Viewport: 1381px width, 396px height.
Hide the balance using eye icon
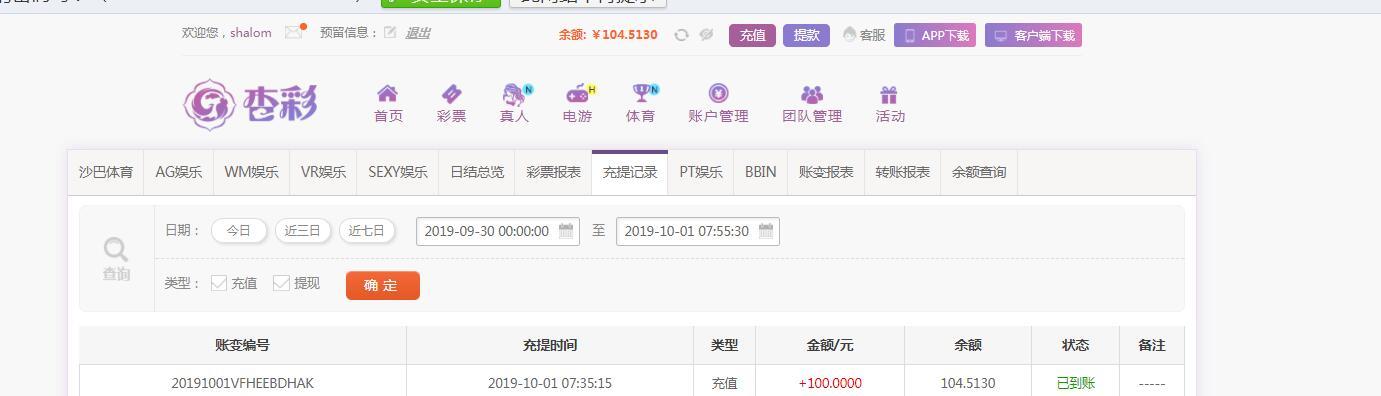pos(706,35)
